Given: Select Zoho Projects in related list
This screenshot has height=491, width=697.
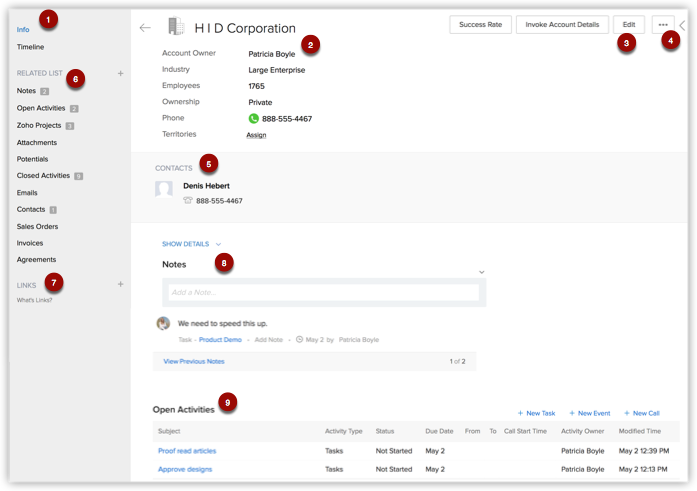Looking at the screenshot, I should click(x=39, y=125).
